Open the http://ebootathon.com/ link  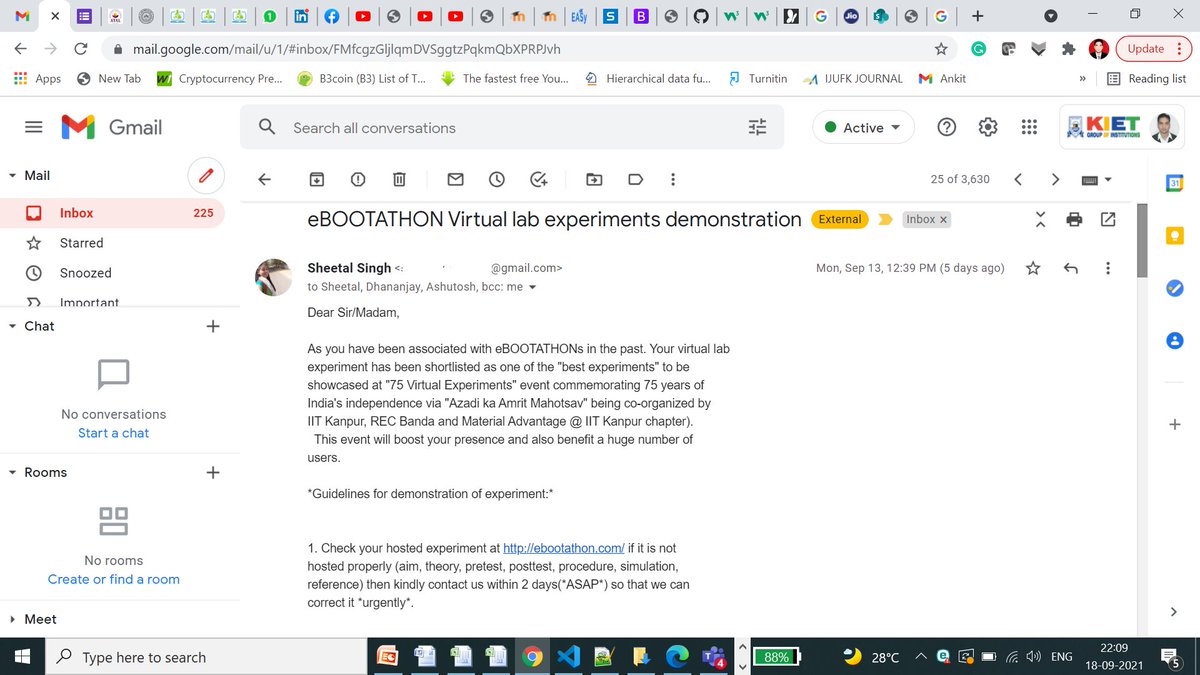click(564, 548)
